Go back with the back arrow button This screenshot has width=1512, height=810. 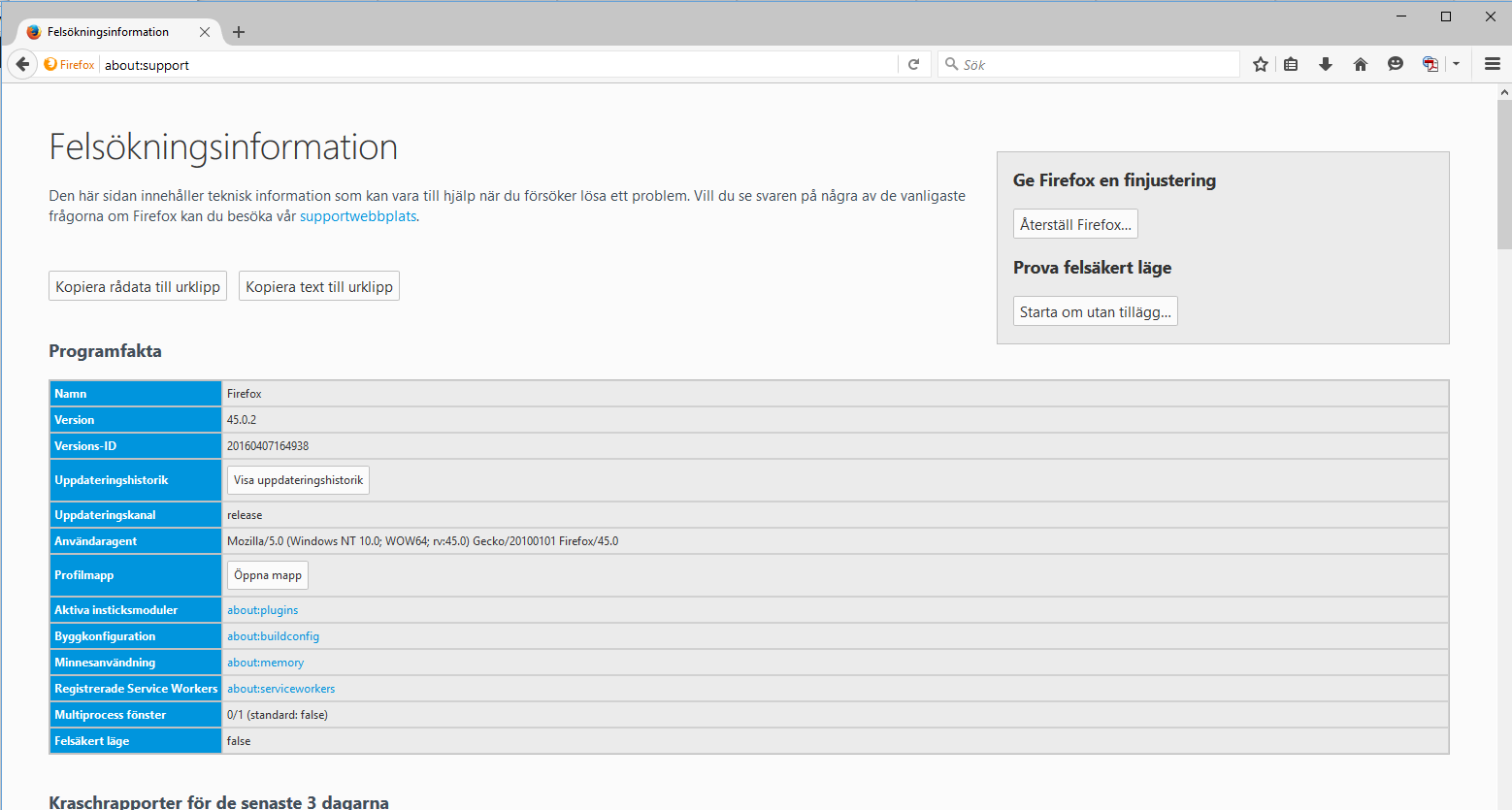pyautogui.click(x=22, y=64)
